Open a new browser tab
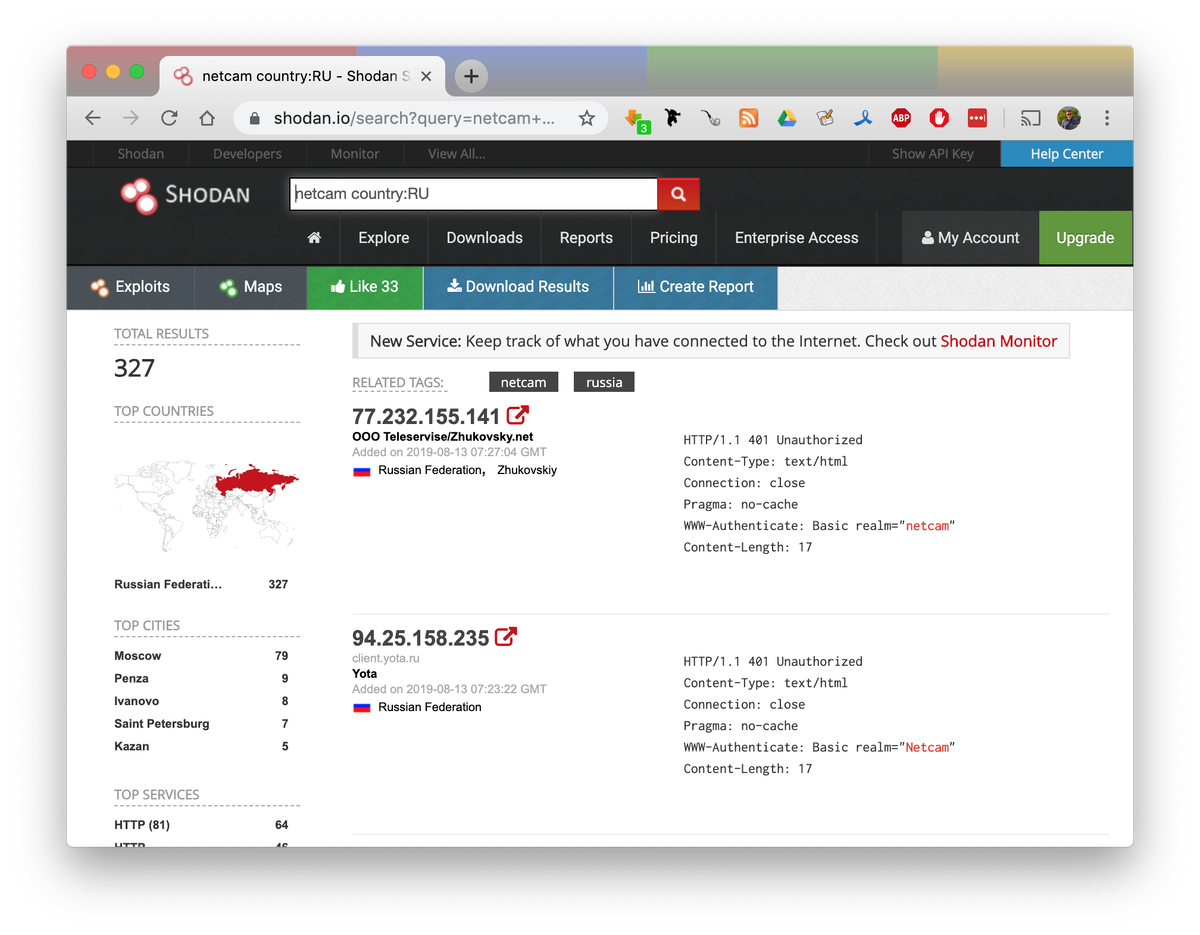Image resolution: width=1200 pixels, height=935 pixels. [471, 76]
